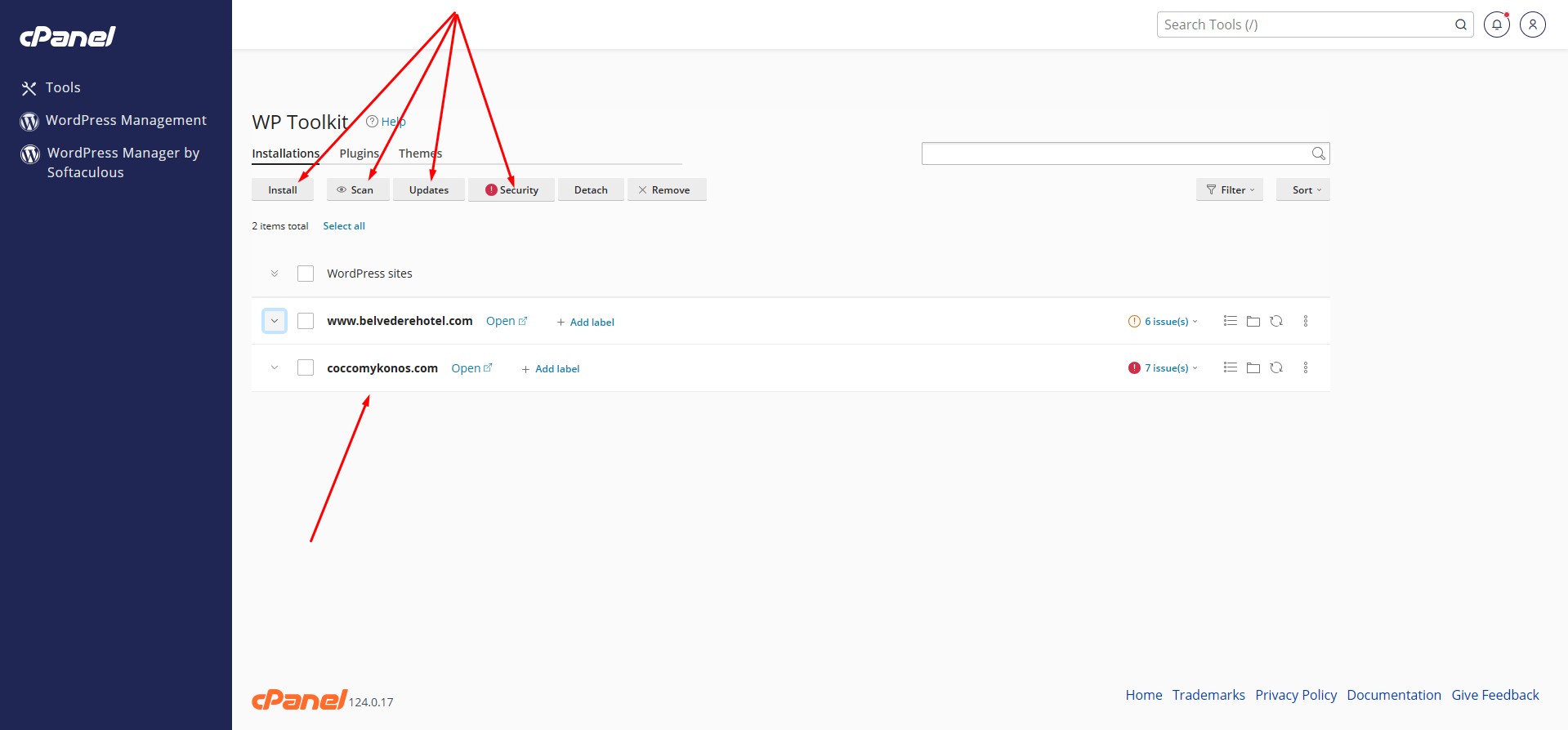Open the Sort dropdown
Image resolution: width=1568 pixels, height=730 pixels.
pyautogui.click(x=1302, y=190)
